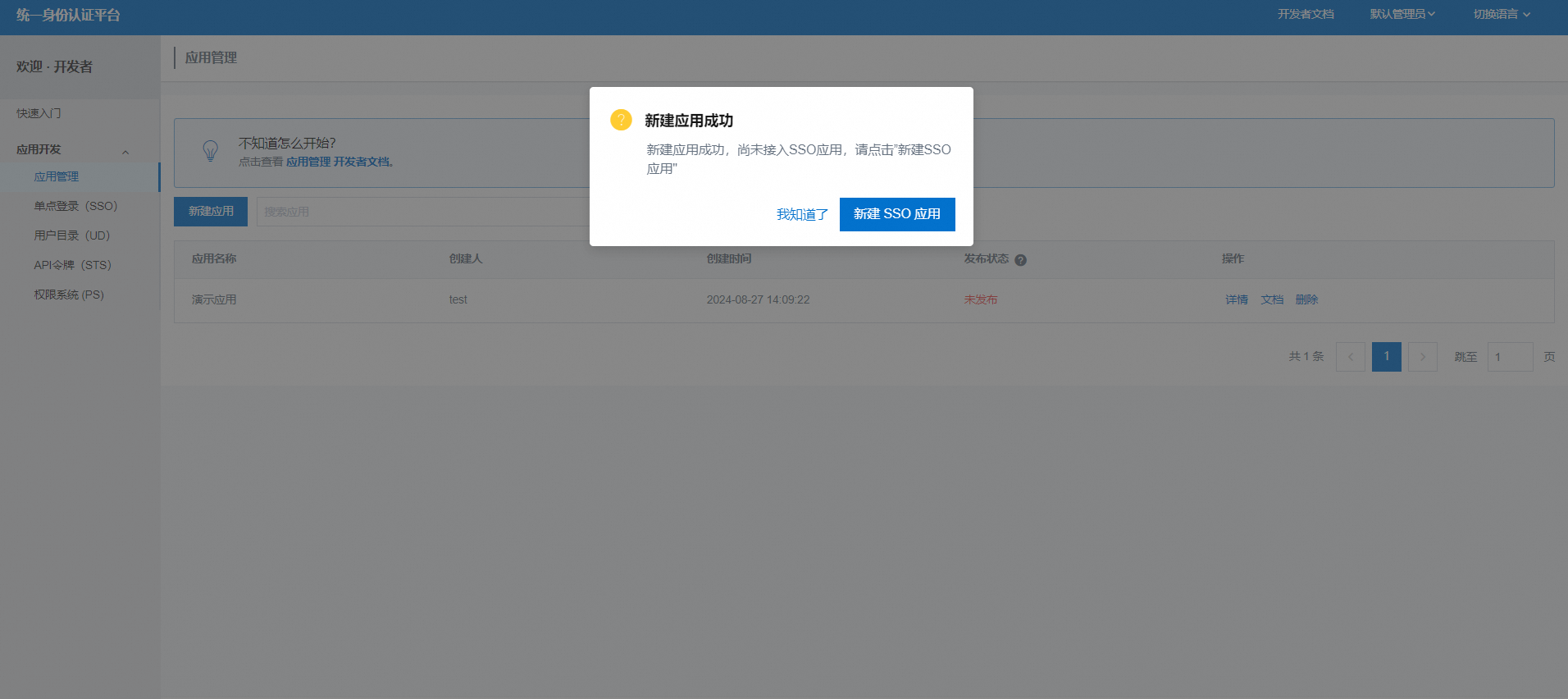Click the publish status help icon
Screen dimensions: 1568x699
[x=1020, y=260]
